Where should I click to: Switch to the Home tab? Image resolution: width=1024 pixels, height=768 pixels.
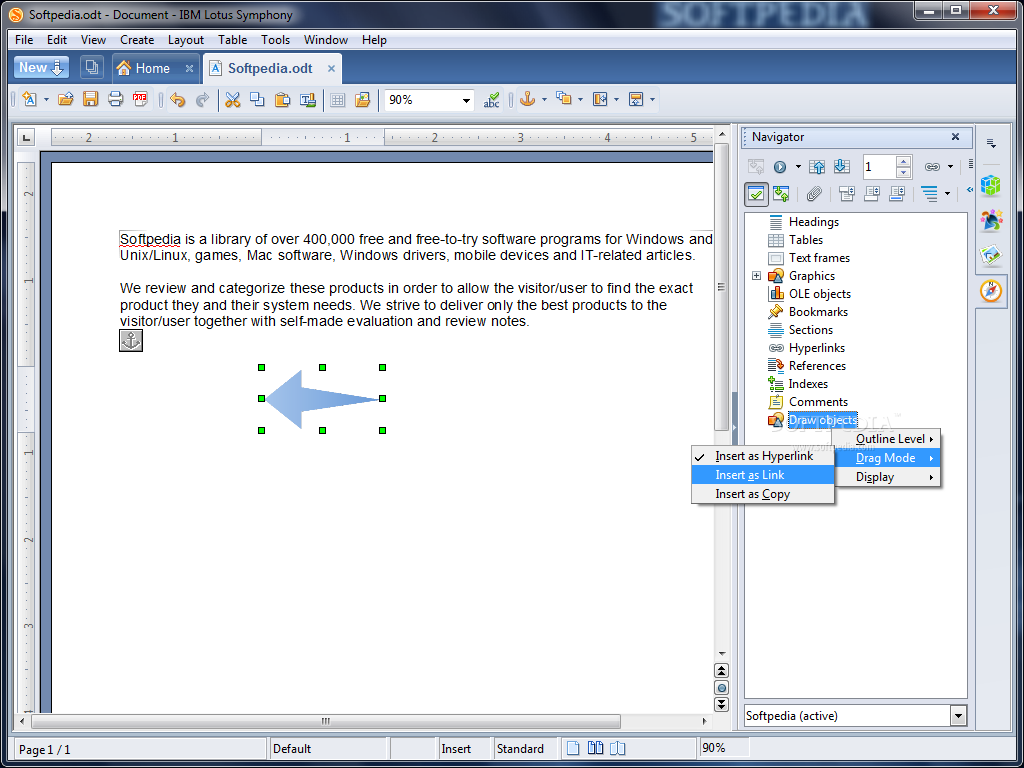tap(153, 68)
